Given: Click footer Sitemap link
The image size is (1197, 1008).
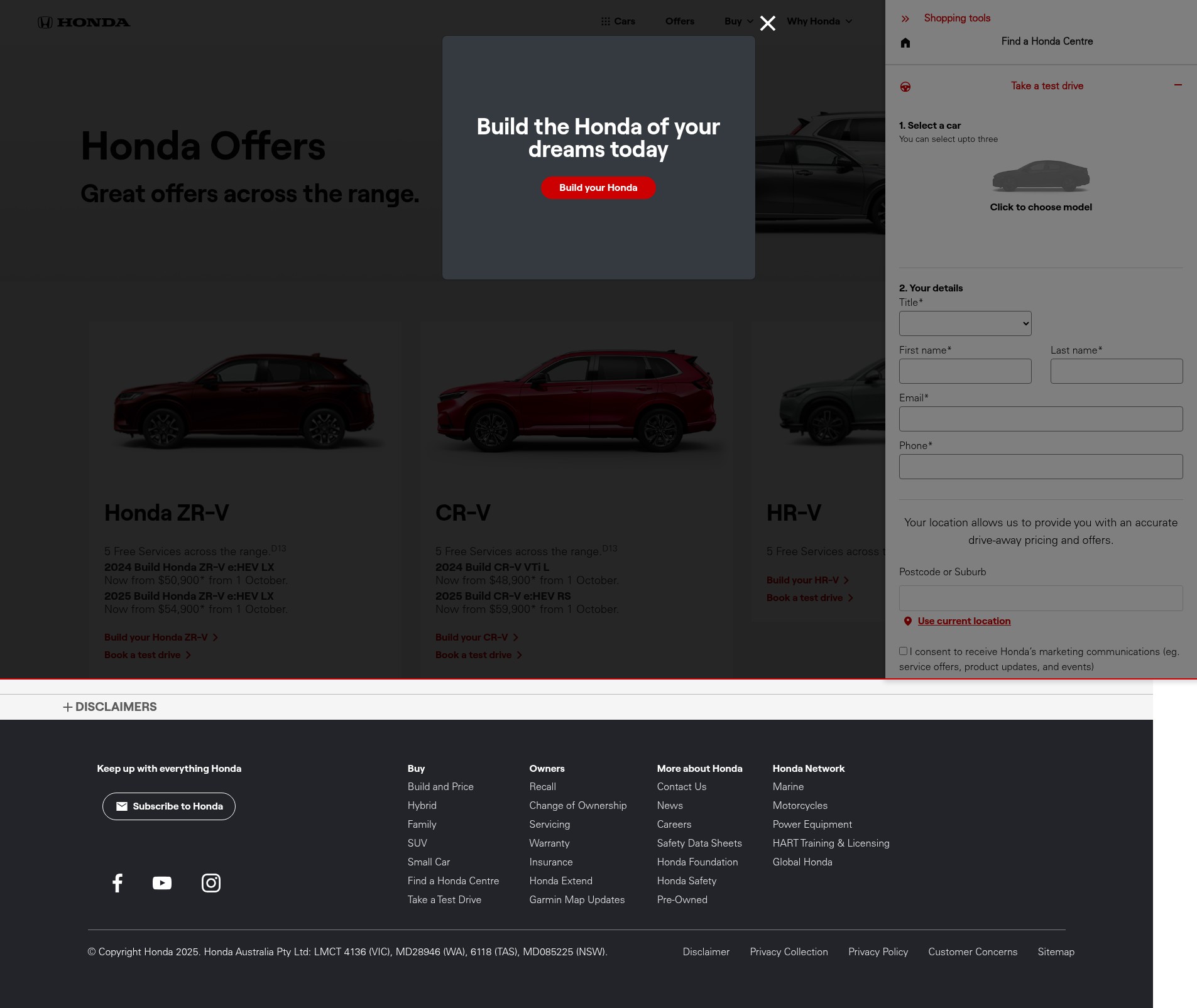Looking at the screenshot, I should (x=1056, y=952).
